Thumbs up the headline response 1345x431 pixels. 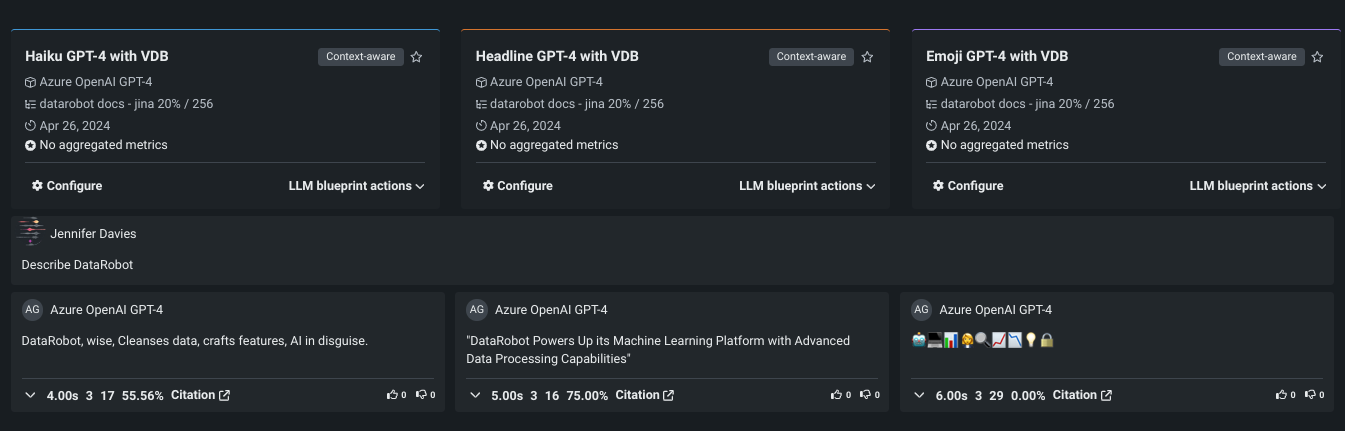[836, 395]
